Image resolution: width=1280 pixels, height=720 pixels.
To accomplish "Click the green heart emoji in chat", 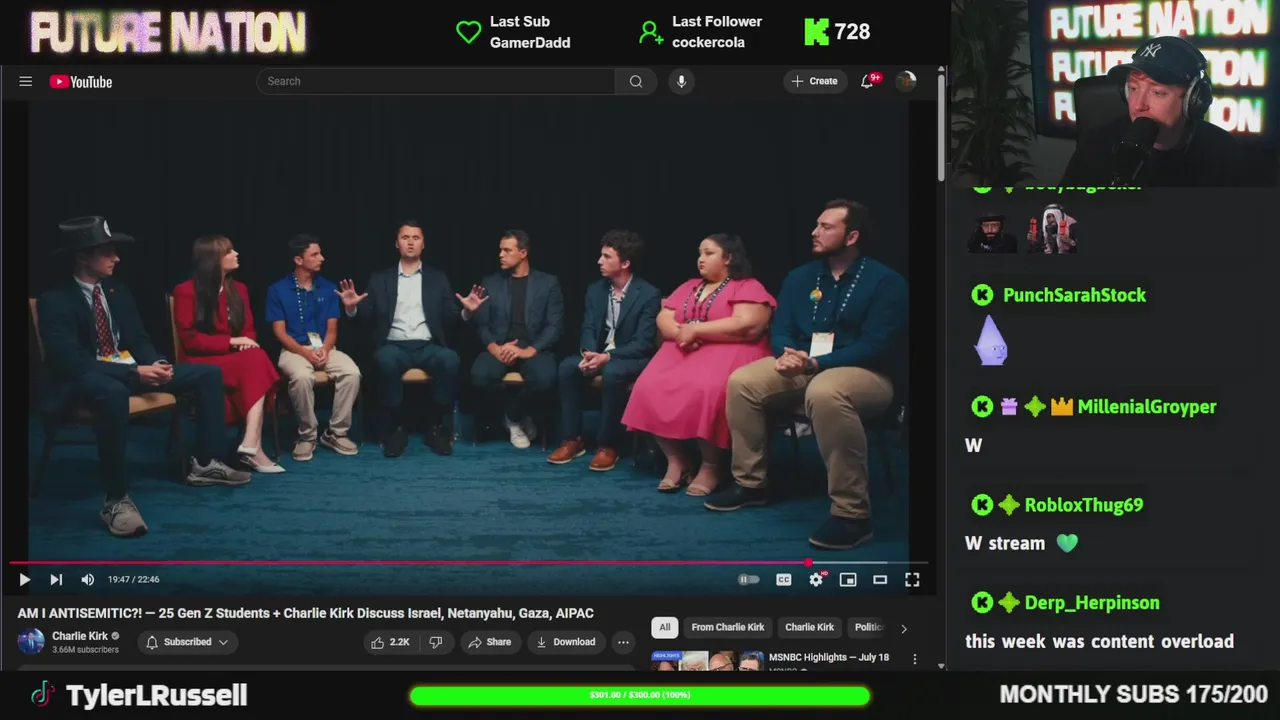I will click(x=1067, y=543).
